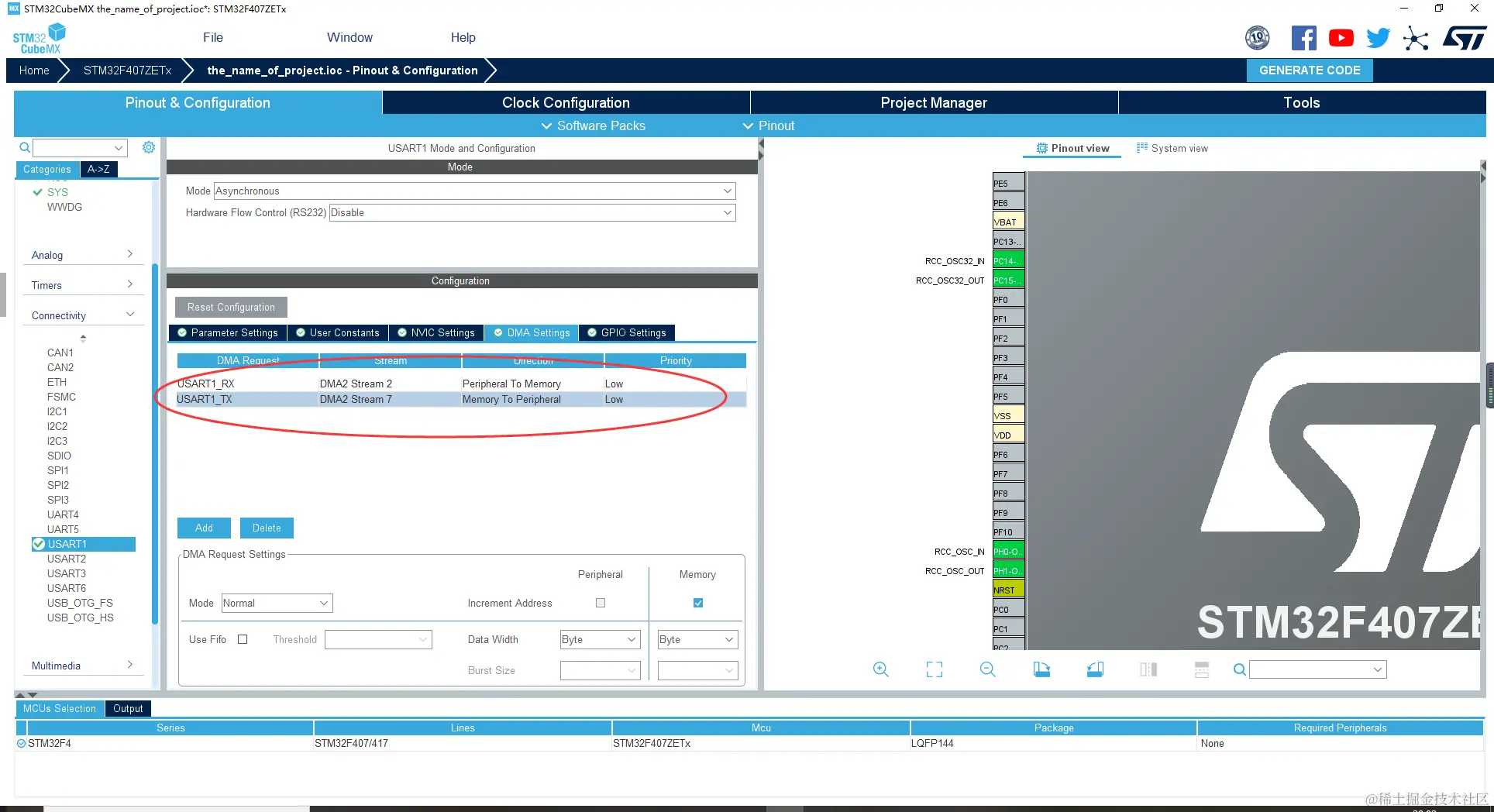Screen dimensions: 1494x812
Task: Open the GPIO Settings tab
Action: pos(627,332)
